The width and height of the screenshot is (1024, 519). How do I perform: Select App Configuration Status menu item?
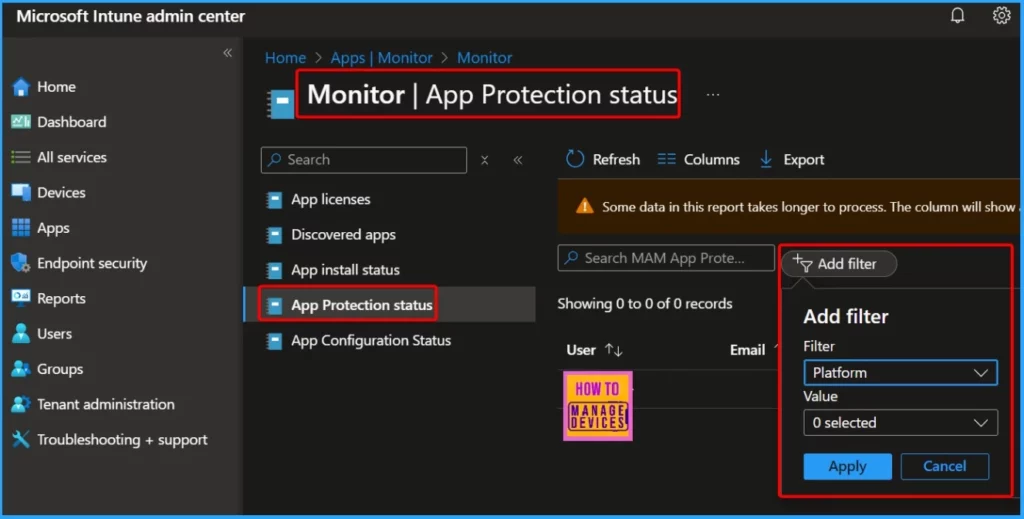click(x=371, y=340)
